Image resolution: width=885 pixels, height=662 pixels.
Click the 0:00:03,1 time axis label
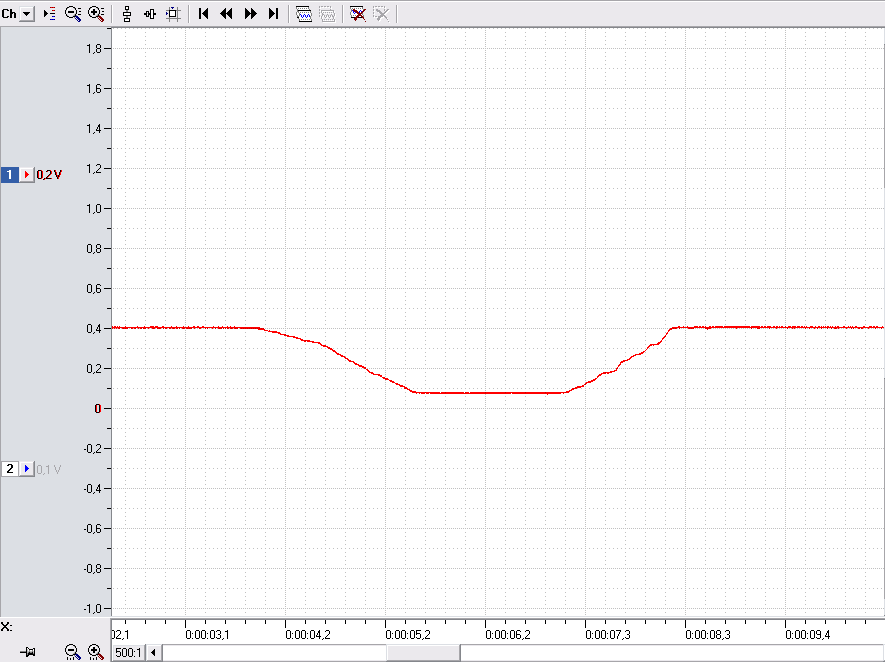click(207, 635)
